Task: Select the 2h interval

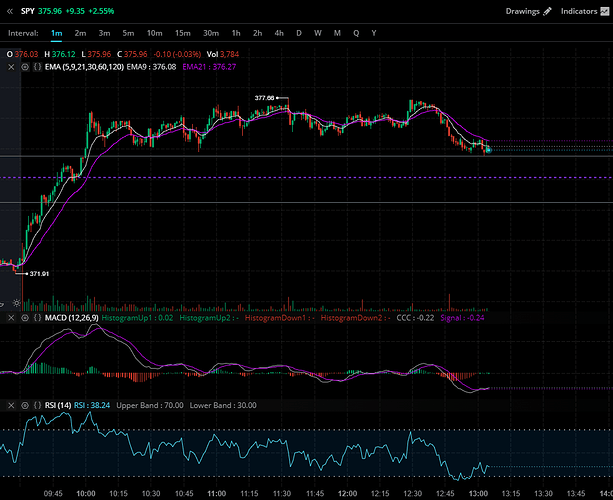Action: (x=257, y=33)
